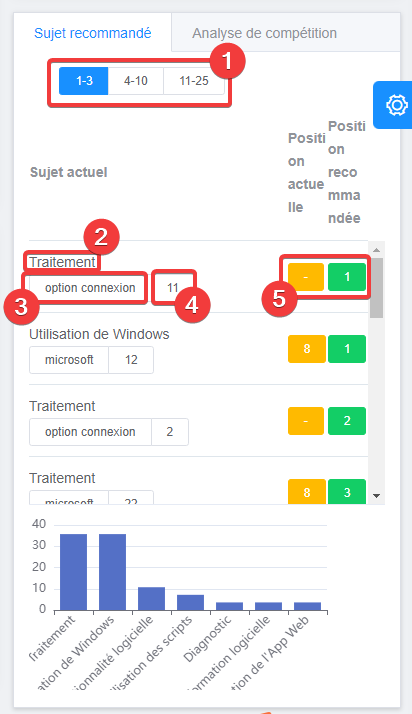Click the yellow current position 8 badge for Utilisation de Windows
Image resolution: width=412 pixels, height=714 pixels.
point(307,349)
